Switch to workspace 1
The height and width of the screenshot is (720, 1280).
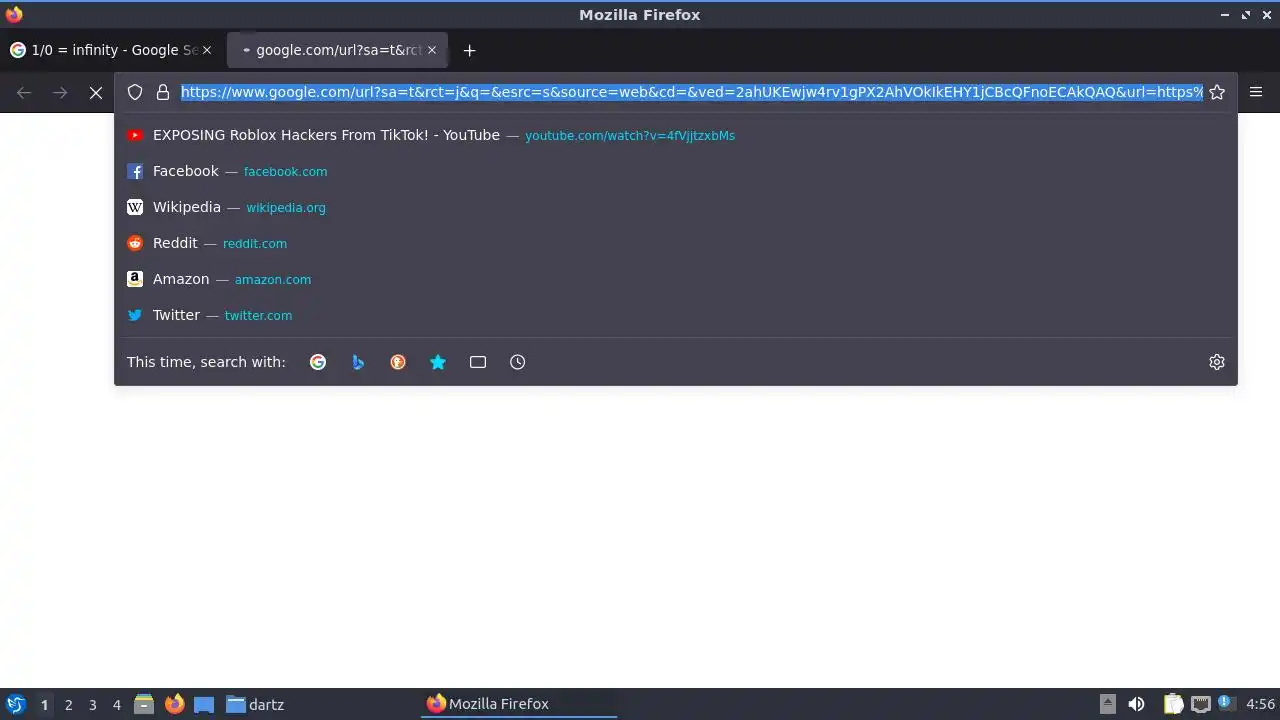coord(44,705)
